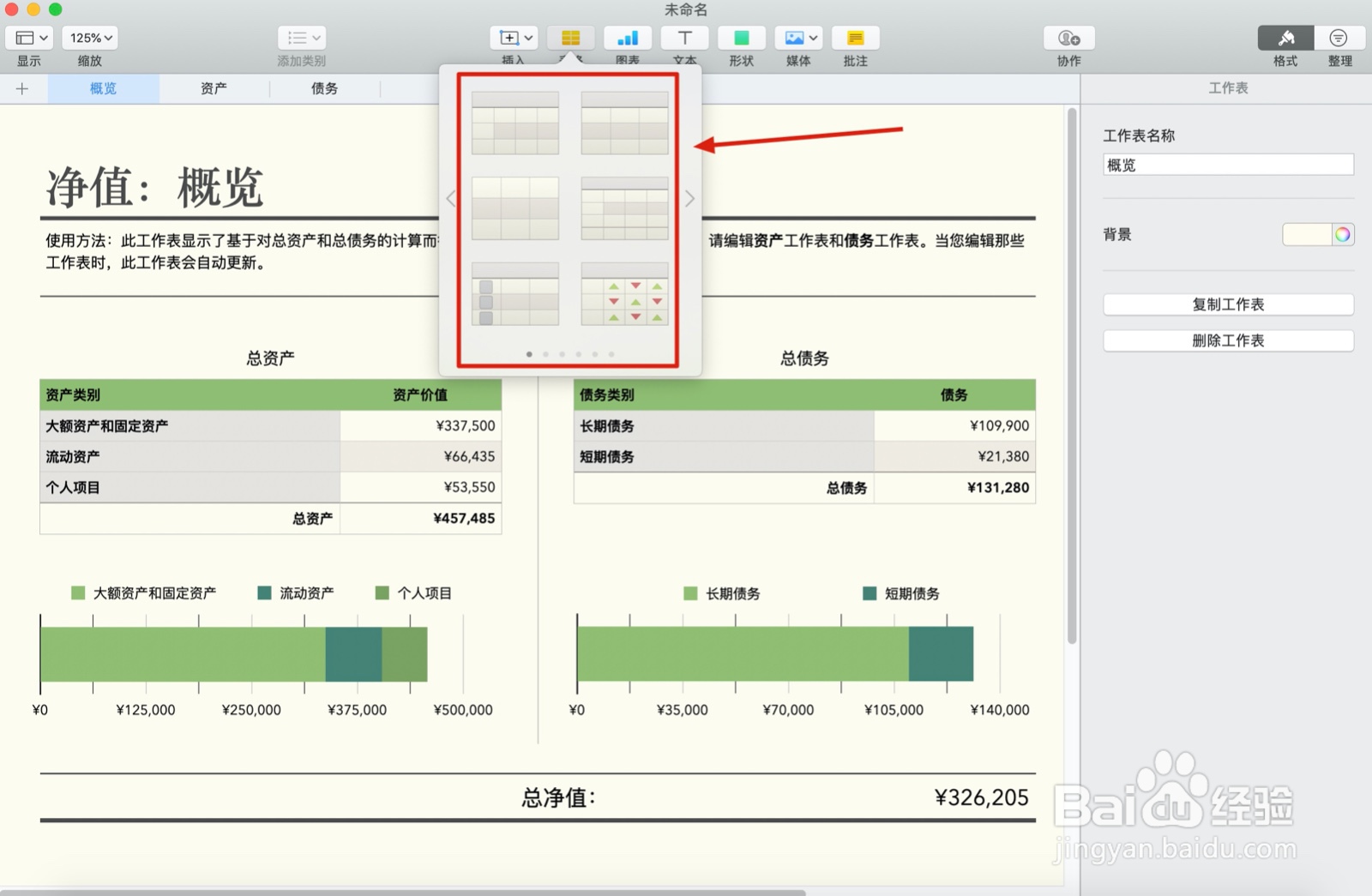This screenshot has width=1372, height=896.
Task: Open the 显示 view options dropdown
Action: 28,38
